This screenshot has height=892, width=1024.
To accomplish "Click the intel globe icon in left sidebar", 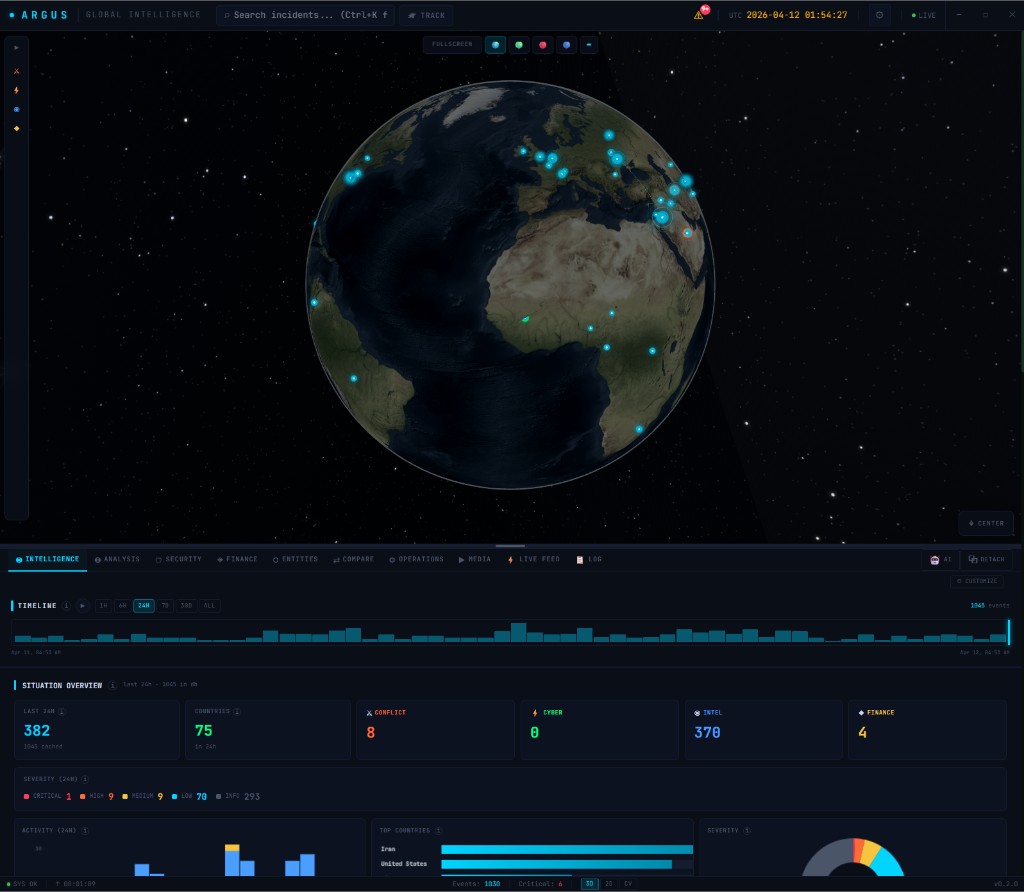I will tap(16, 109).
